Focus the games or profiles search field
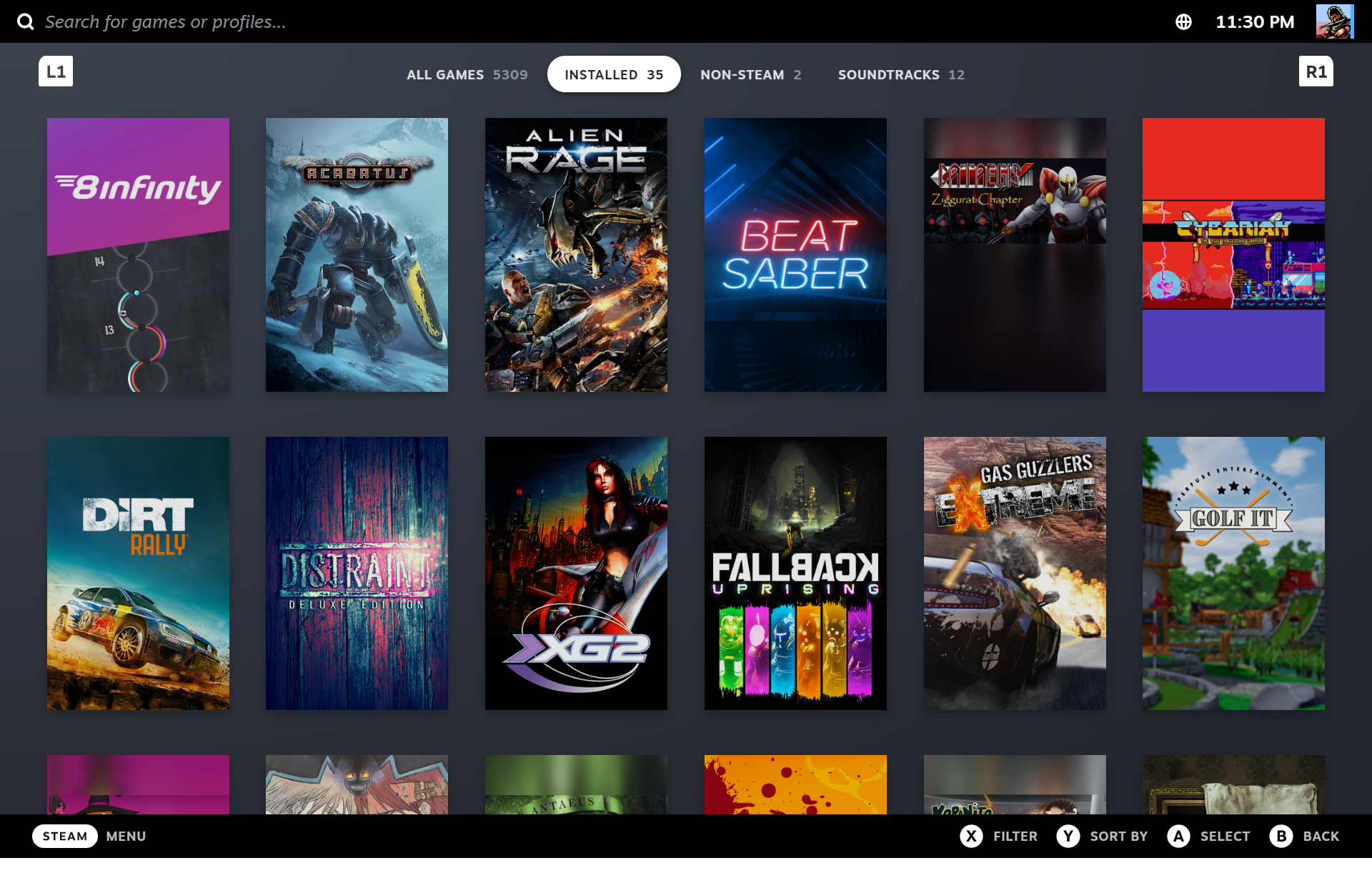This screenshot has width=1372, height=873. click(x=166, y=21)
